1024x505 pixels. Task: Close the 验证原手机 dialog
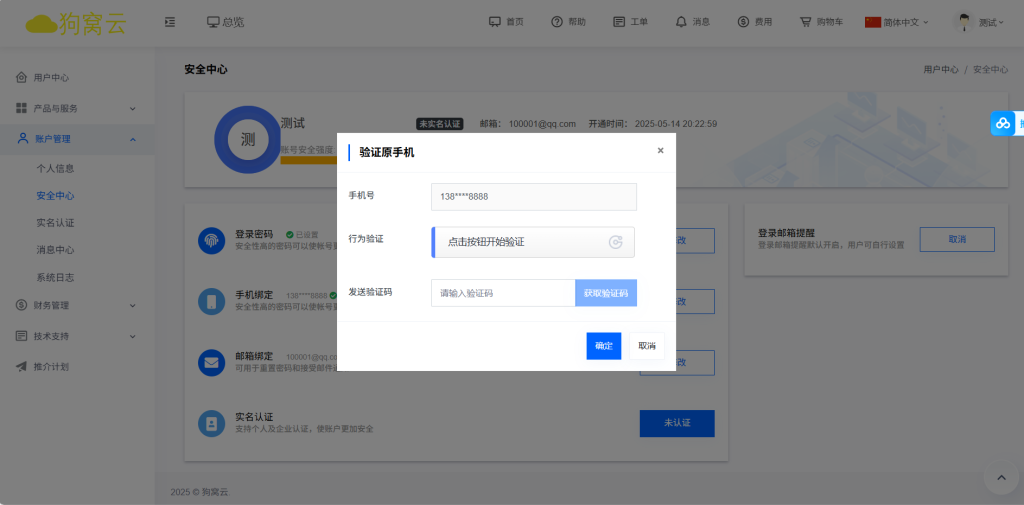660,150
